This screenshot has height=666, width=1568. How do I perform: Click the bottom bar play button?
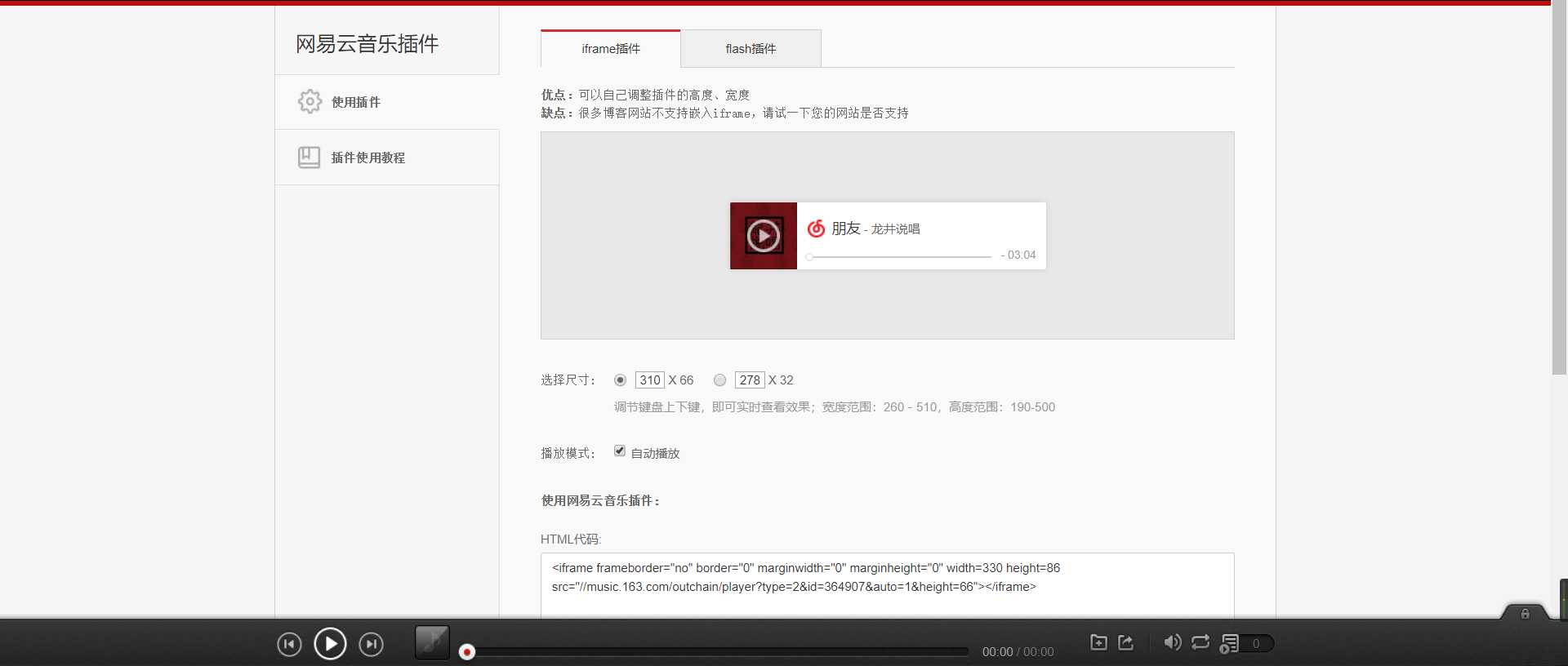click(x=330, y=644)
